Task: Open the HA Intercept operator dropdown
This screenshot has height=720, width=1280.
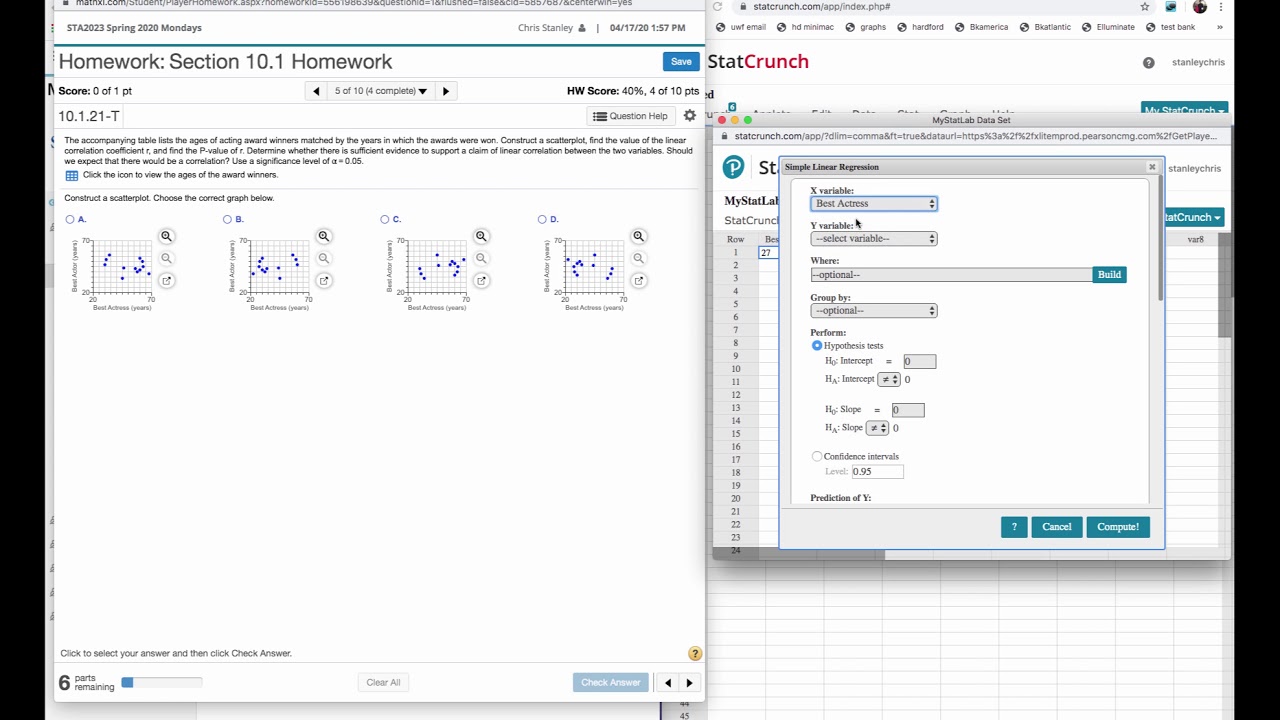Action: [888, 380]
